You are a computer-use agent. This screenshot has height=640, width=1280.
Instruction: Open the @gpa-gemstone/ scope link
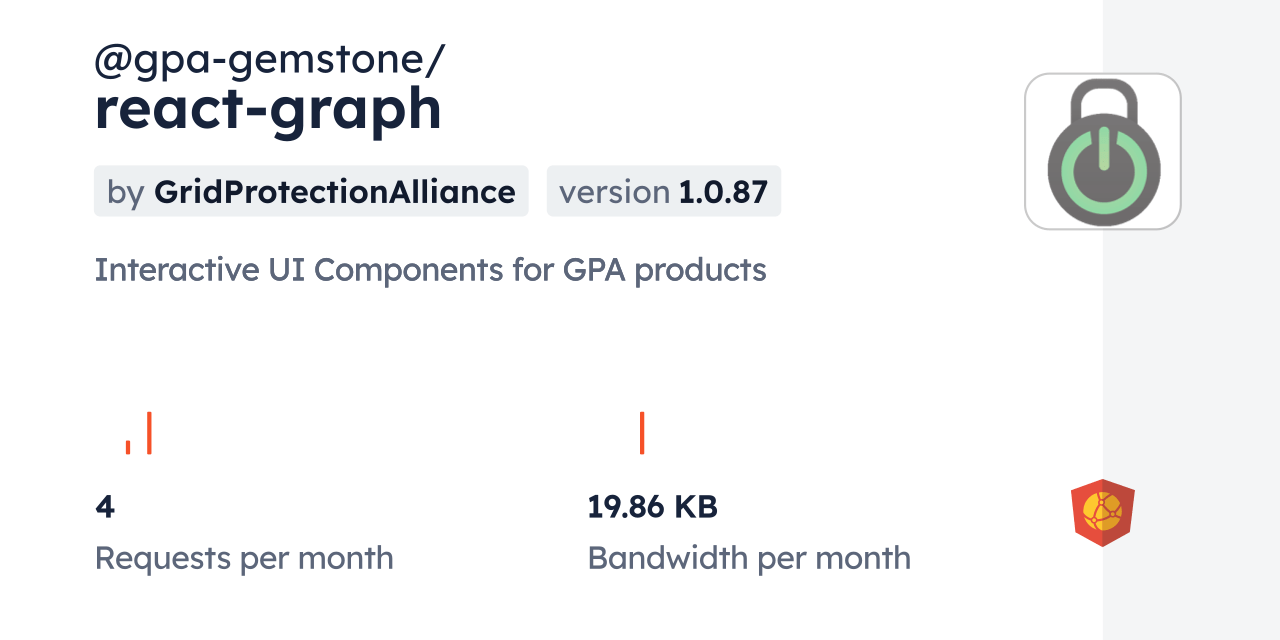pos(270,61)
